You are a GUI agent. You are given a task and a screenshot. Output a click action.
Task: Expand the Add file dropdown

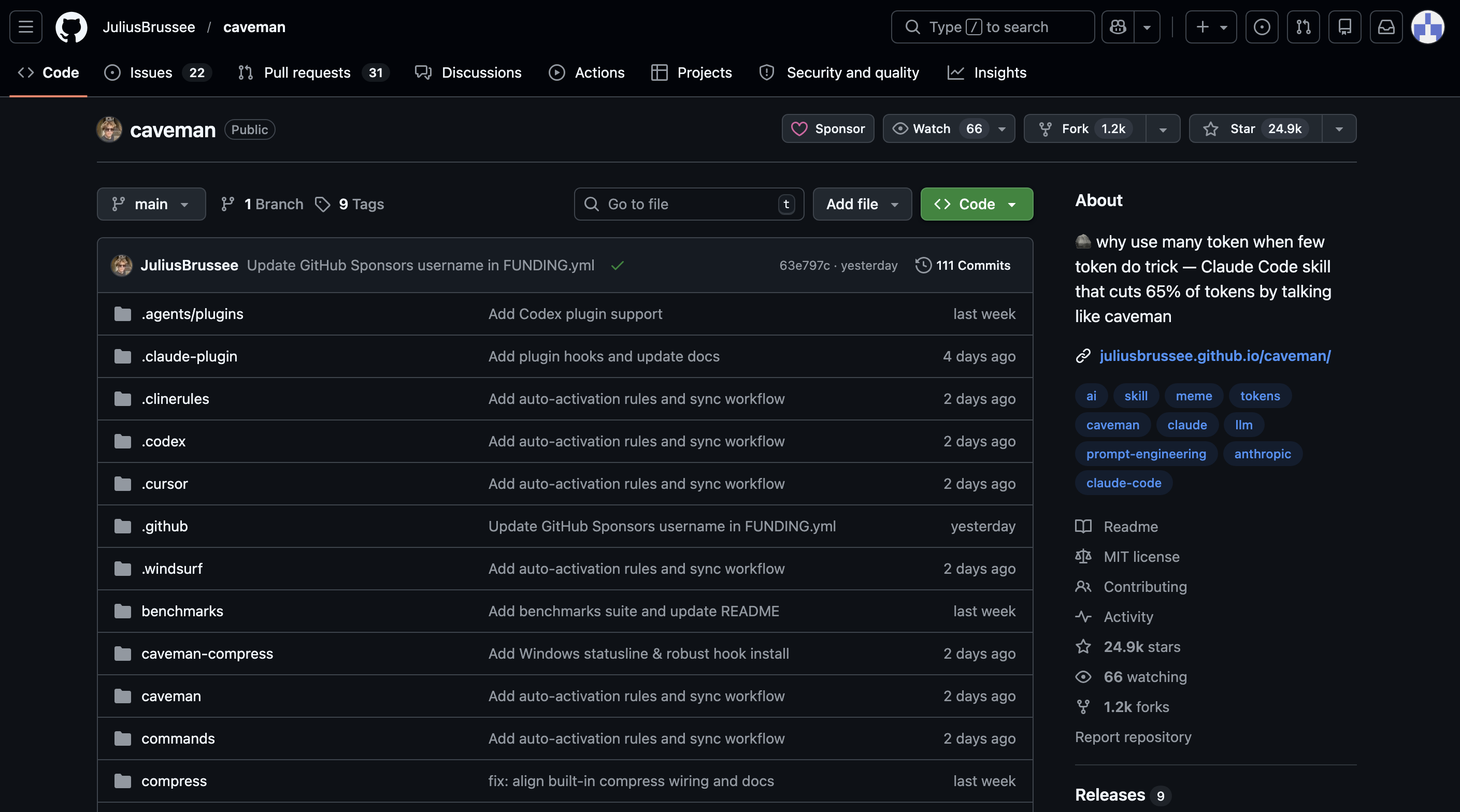pos(862,204)
